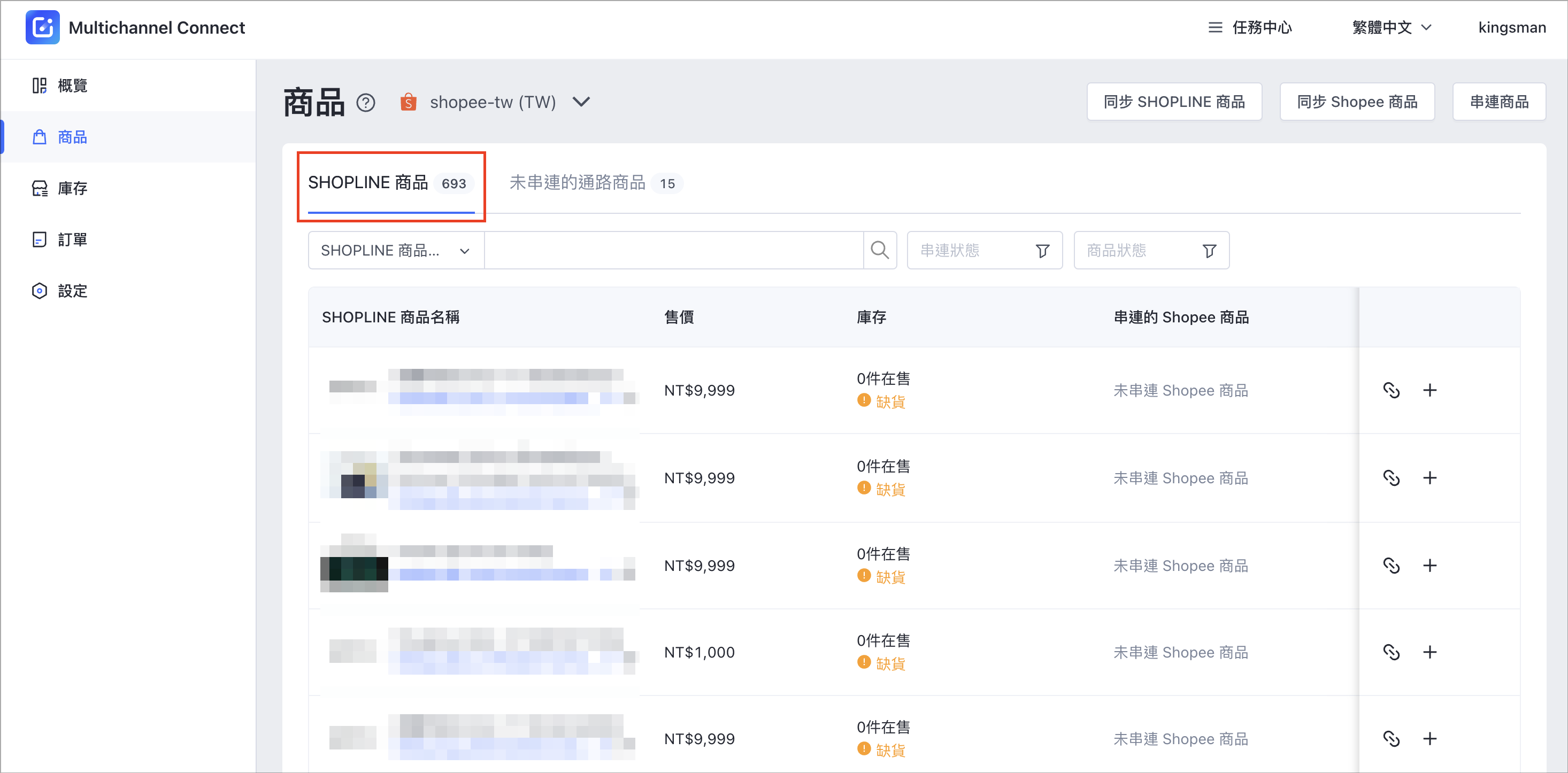This screenshot has height=773, width=1568.
Task: Click link icon in NT$1,000 row
Action: point(1392,653)
